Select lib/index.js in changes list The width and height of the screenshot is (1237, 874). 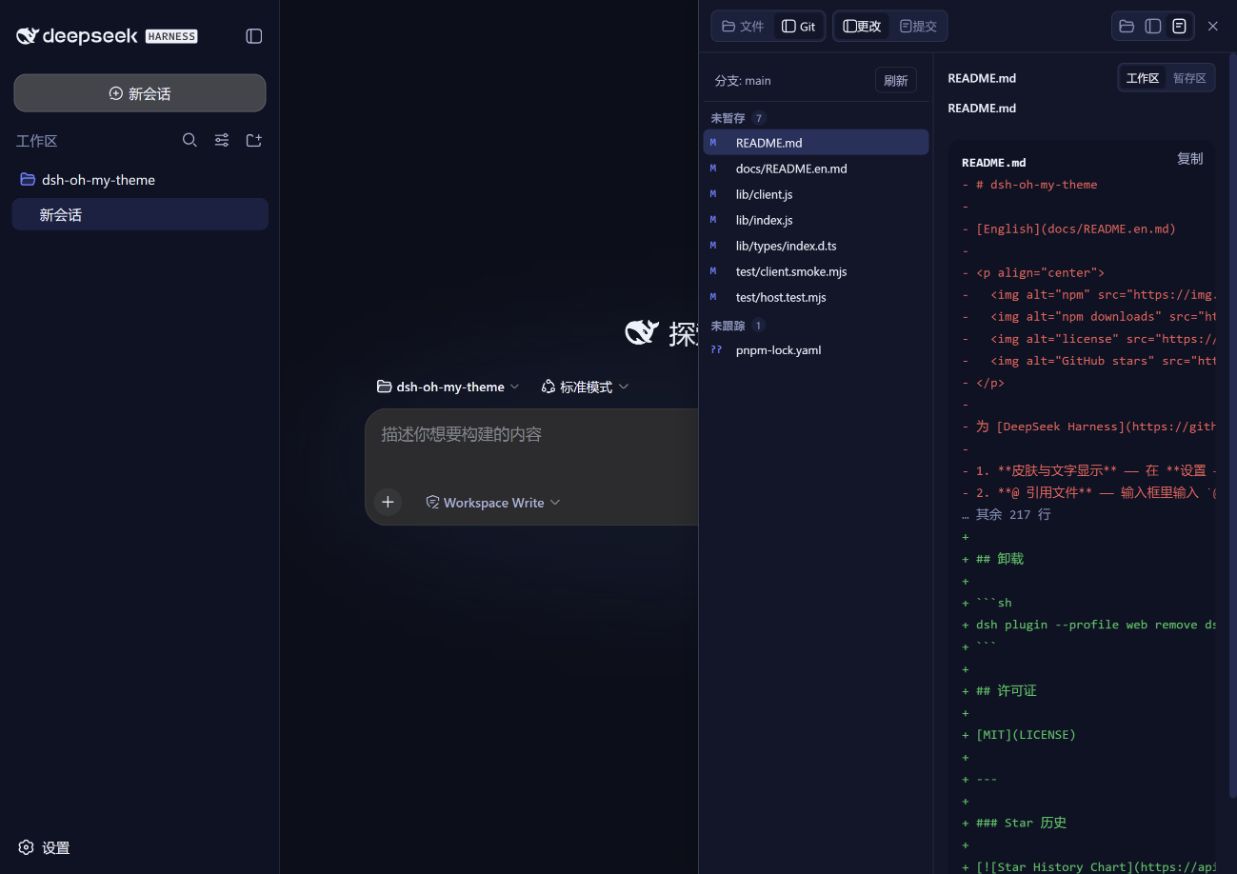pos(816,220)
